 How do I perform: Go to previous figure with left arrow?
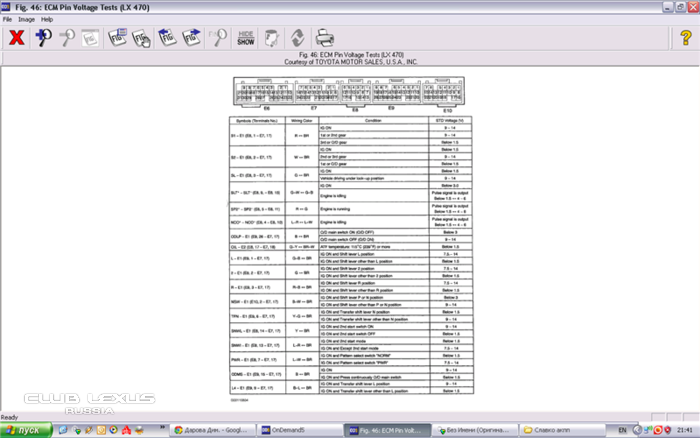(x=167, y=38)
